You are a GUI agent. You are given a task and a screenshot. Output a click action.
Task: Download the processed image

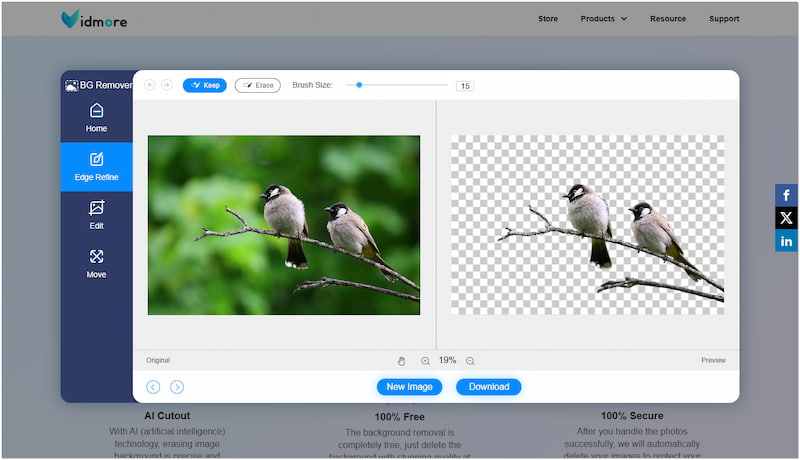(x=489, y=387)
